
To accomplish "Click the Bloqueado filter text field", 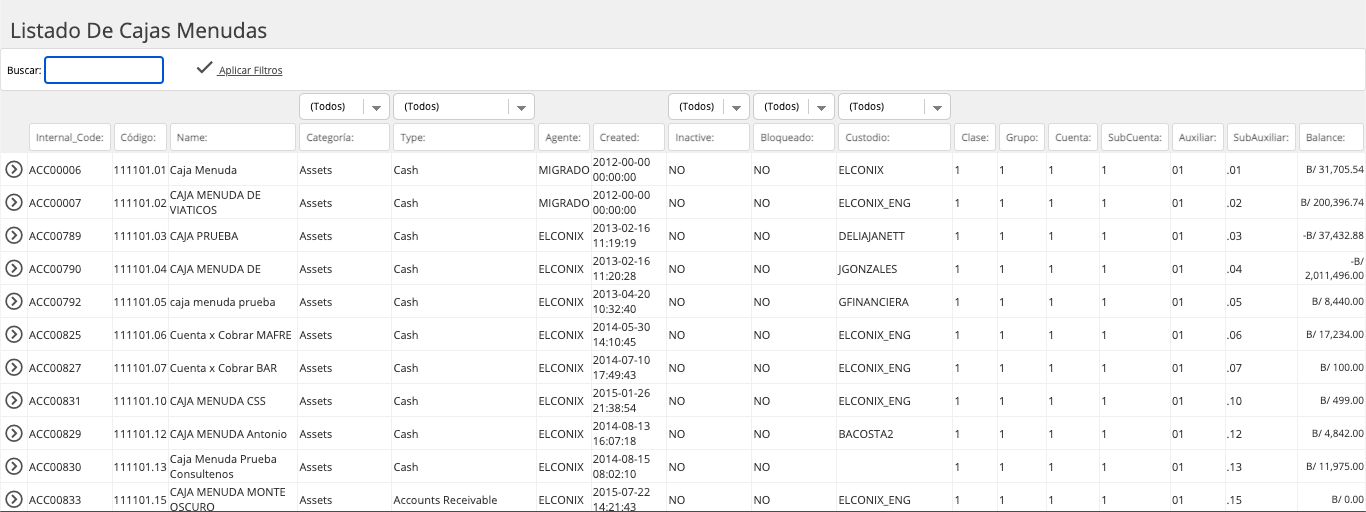I will click(794, 137).
